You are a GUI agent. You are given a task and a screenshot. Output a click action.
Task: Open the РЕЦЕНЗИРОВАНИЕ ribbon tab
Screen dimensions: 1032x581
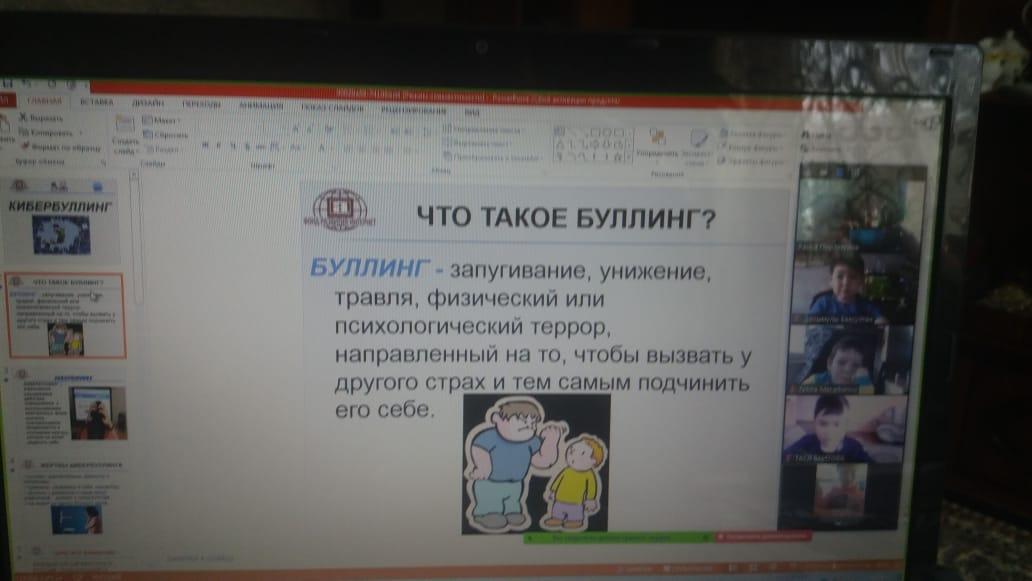point(413,110)
